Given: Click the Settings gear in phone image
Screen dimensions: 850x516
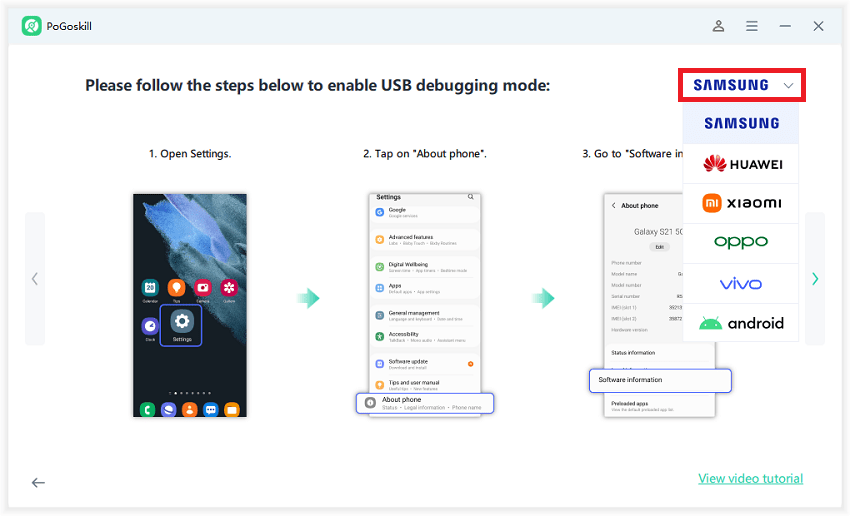Looking at the screenshot, I should pos(181,324).
